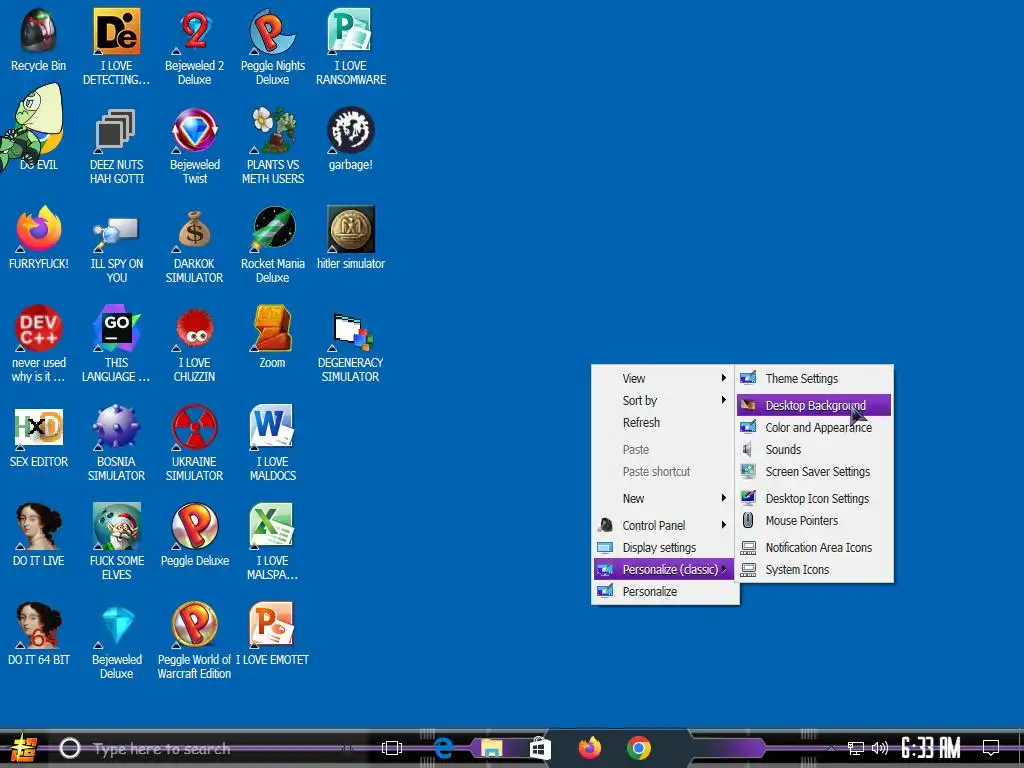Open Notification Area Icons

pyautogui.click(x=814, y=547)
